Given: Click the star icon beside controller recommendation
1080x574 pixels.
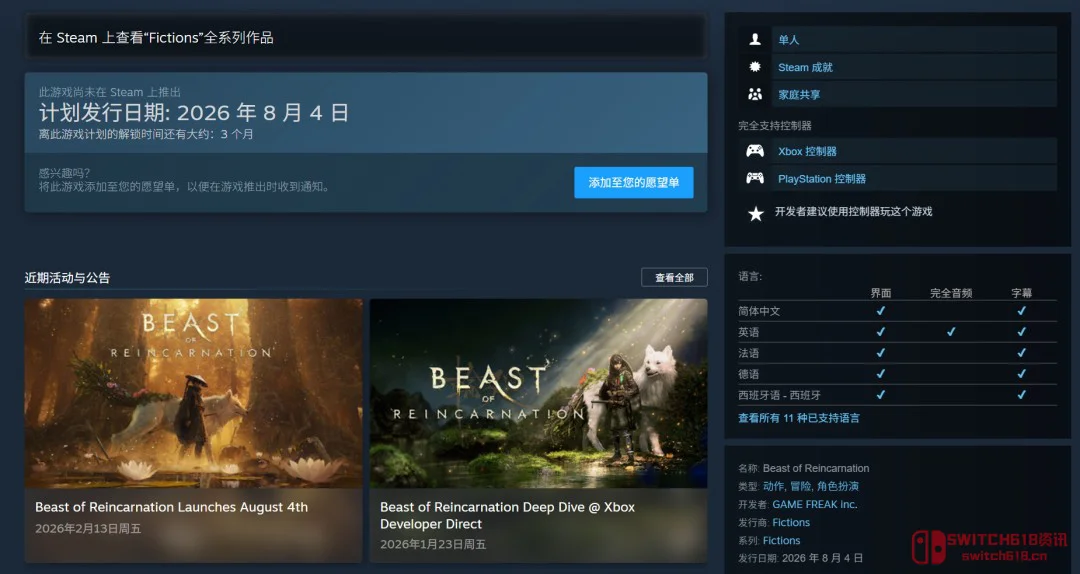Looking at the screenshot, I should pos(756,213).
